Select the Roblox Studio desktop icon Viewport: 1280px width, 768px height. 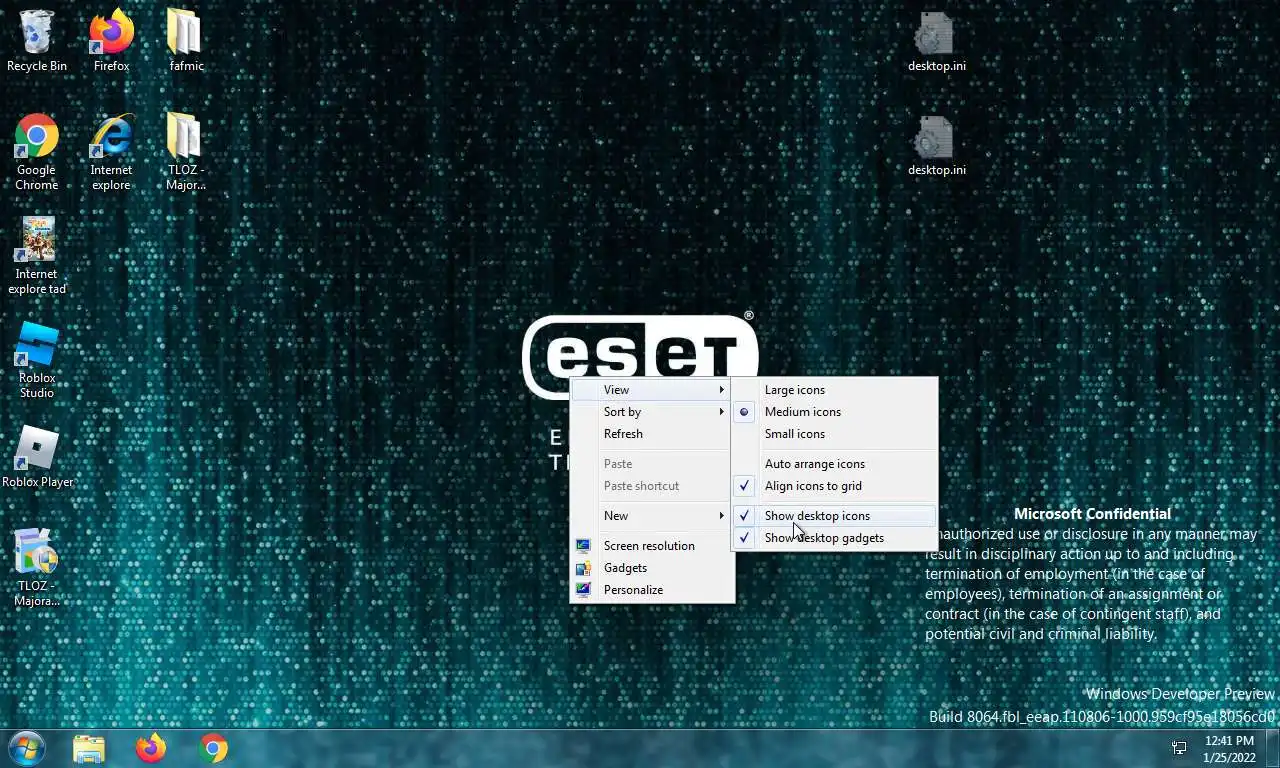37,360
